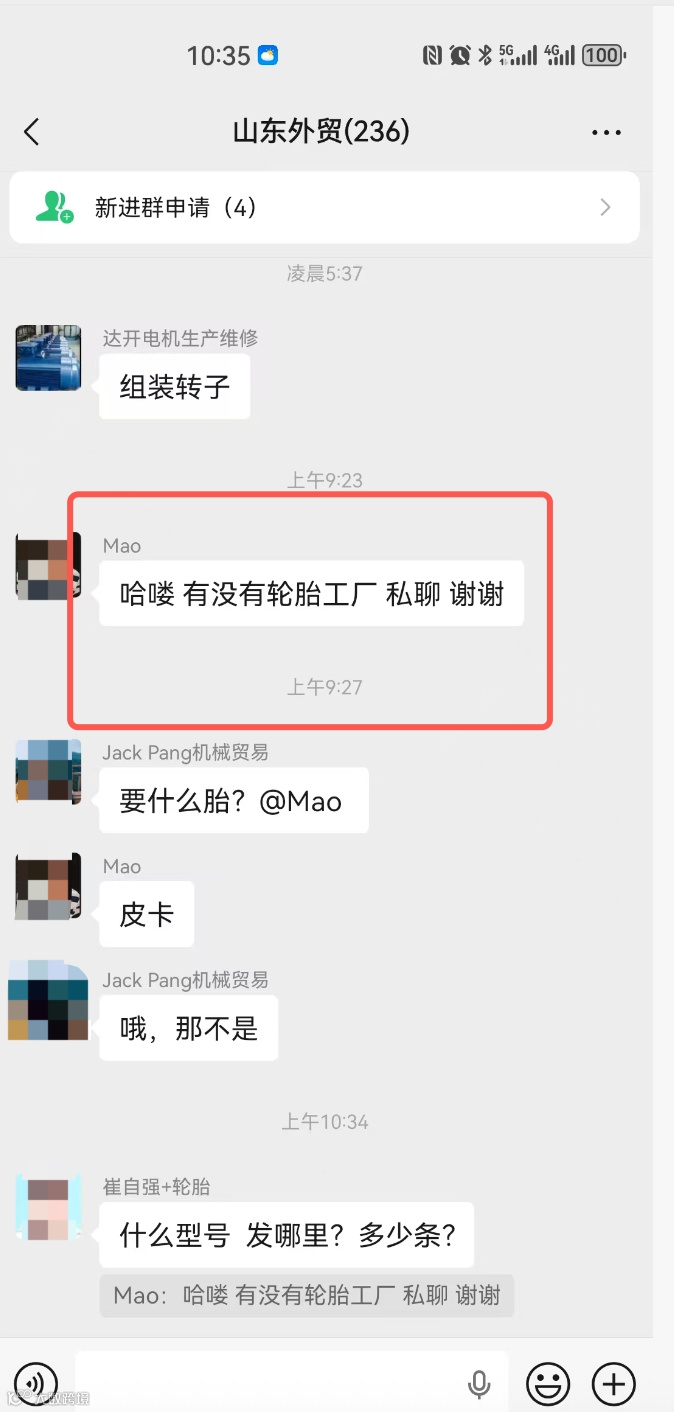The height and width of the screenshot is (1412, 674).
Task: Tap Mao's avatar beside 哈喽 message
Action: click(x=48, y=566)
